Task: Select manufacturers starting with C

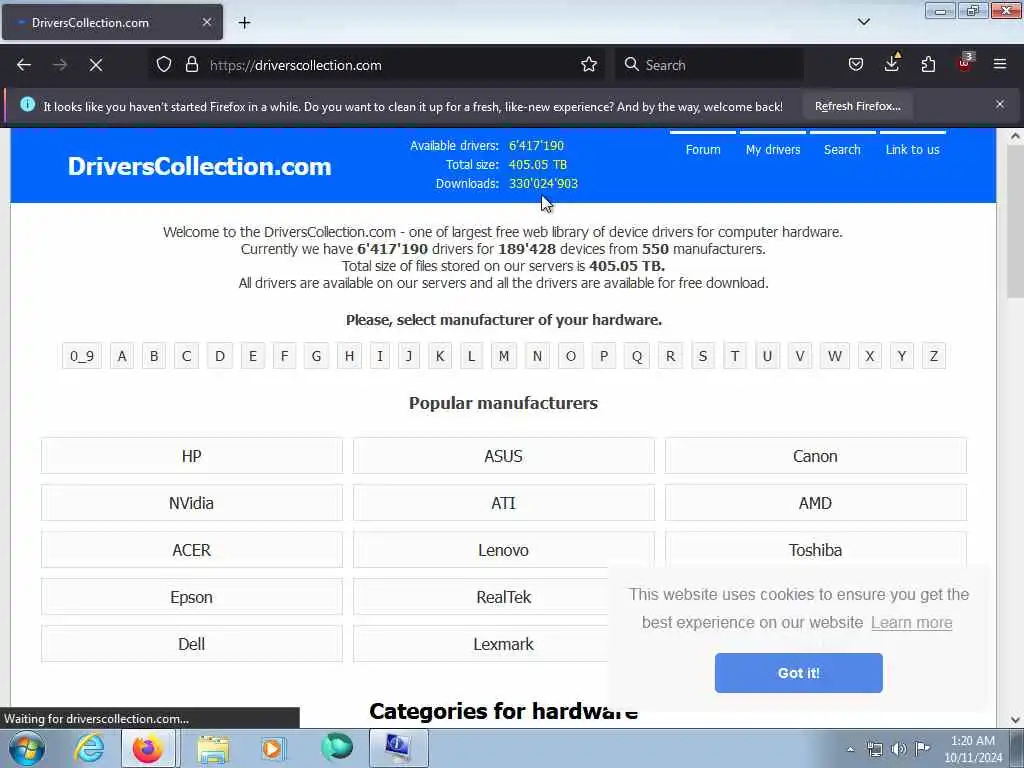Action: (x=187, y=356)
